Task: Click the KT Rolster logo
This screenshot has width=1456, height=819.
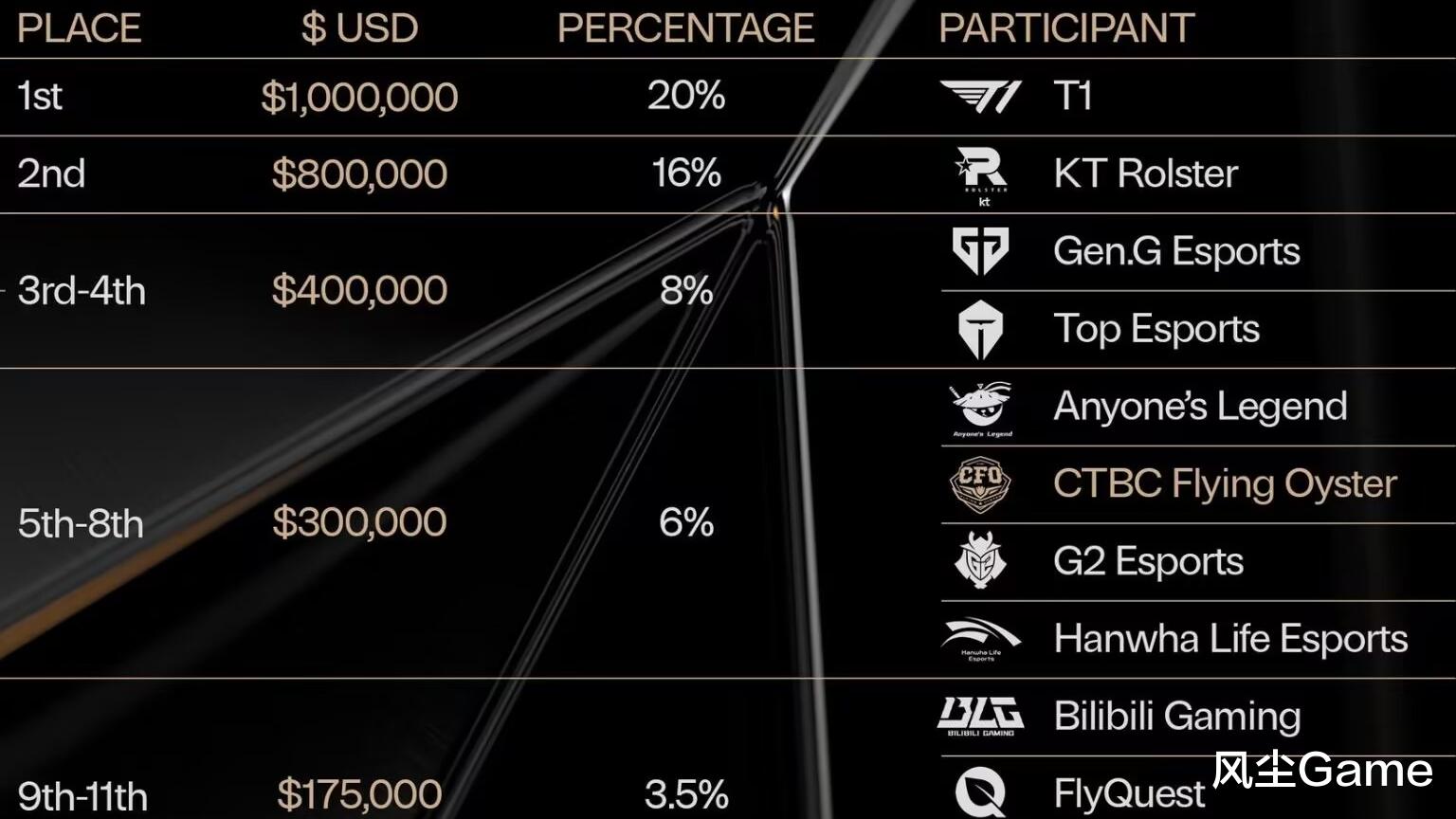Action: pos(981,173)
